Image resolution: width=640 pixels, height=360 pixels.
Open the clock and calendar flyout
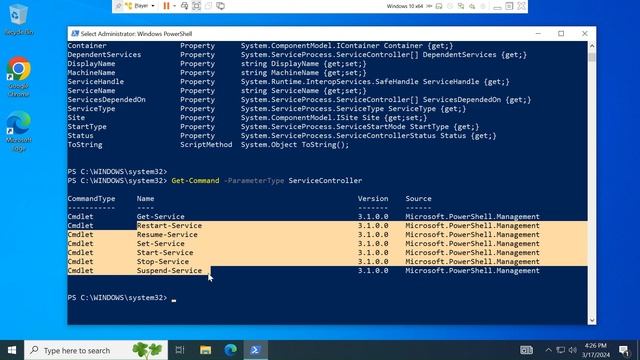[x=596, y=350]
